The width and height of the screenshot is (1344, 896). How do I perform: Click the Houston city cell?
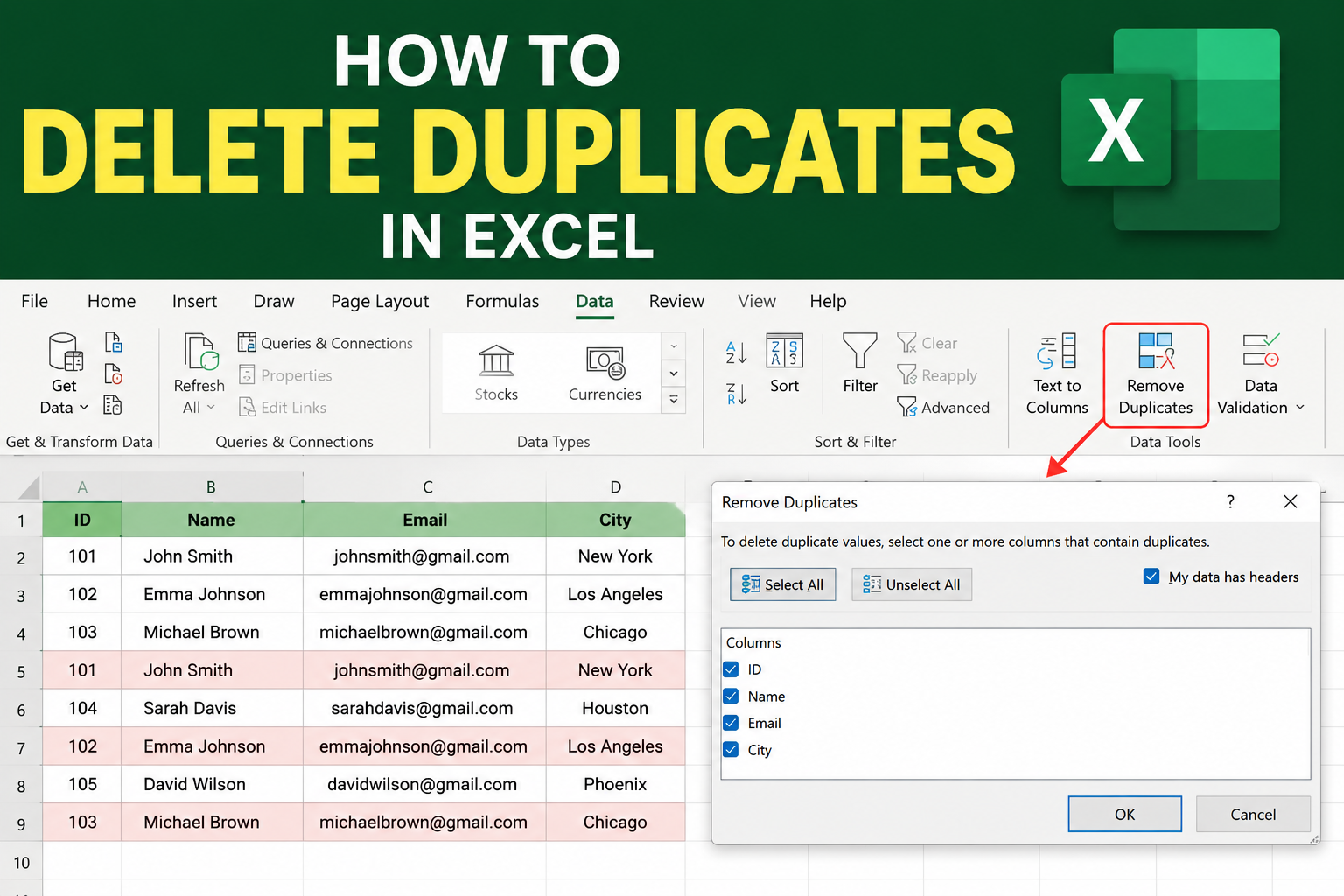pyautogui.click(x=615, y=708)
